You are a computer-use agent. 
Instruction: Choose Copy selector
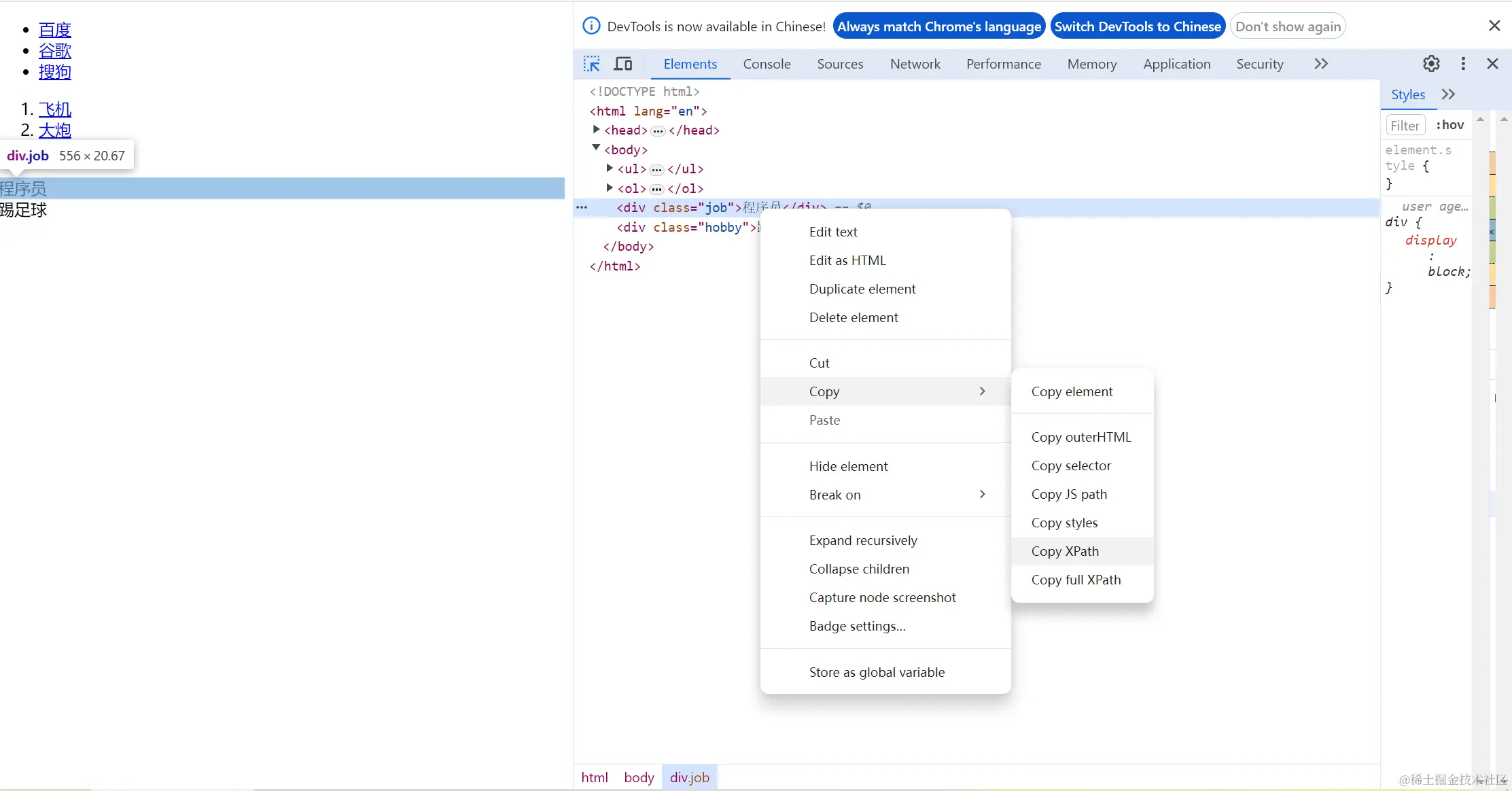tap(1083, 465)
